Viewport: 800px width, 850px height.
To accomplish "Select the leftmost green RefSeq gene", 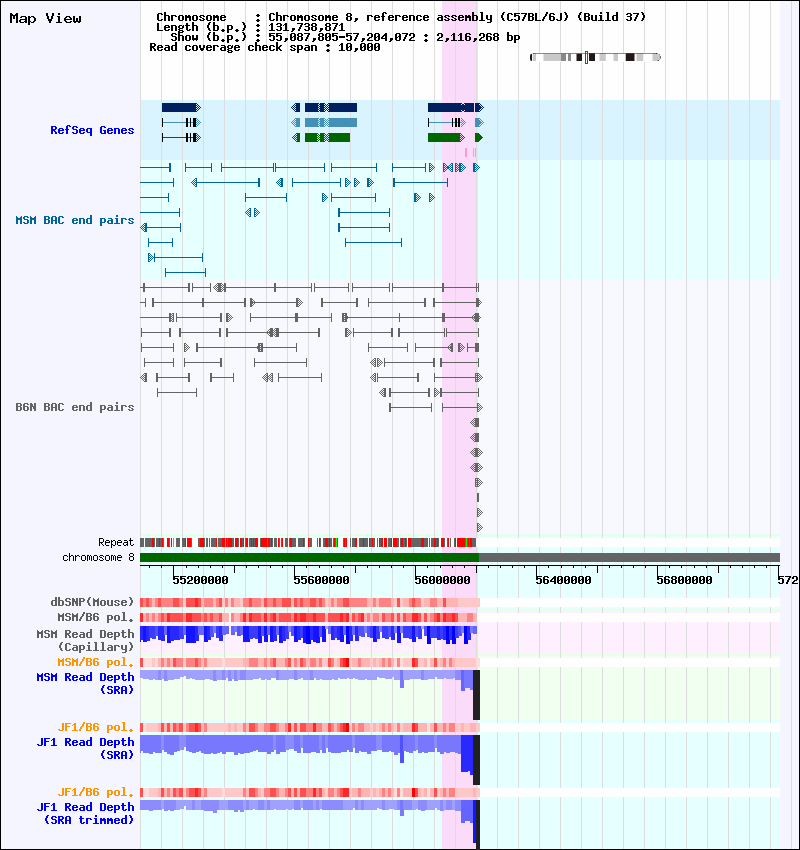I will click(182, 138).
